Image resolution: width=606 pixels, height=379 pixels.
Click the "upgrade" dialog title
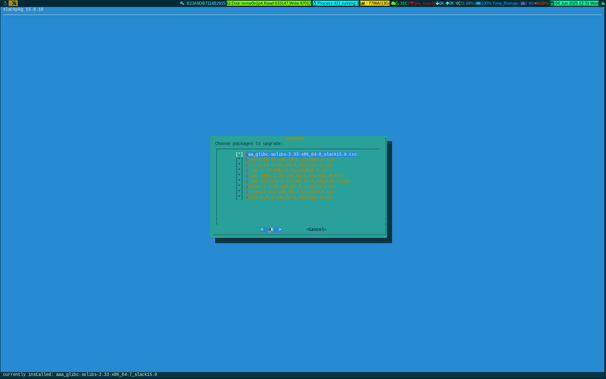pyautogui.click(x=295, y=138)
